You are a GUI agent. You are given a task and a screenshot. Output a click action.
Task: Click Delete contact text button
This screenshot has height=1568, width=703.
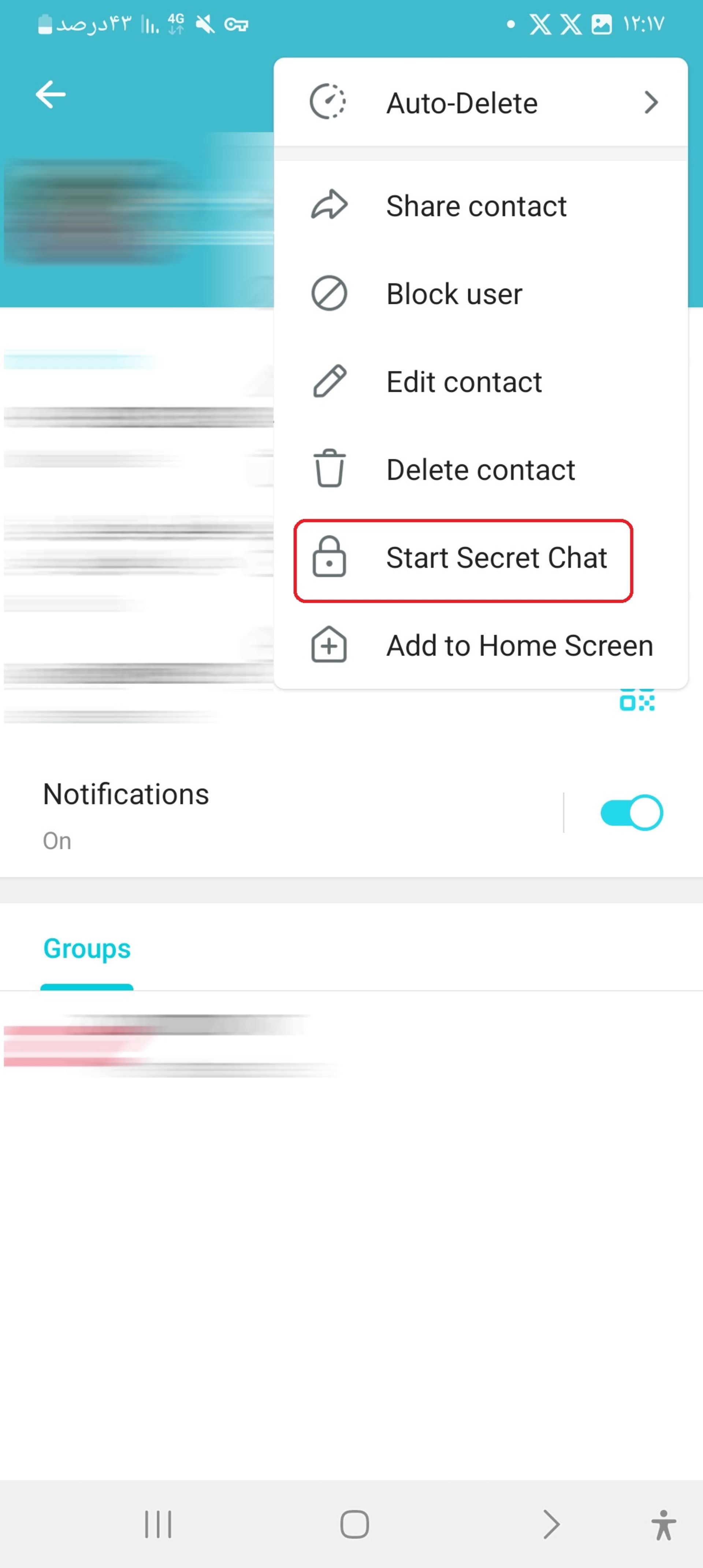click(481, 469)
